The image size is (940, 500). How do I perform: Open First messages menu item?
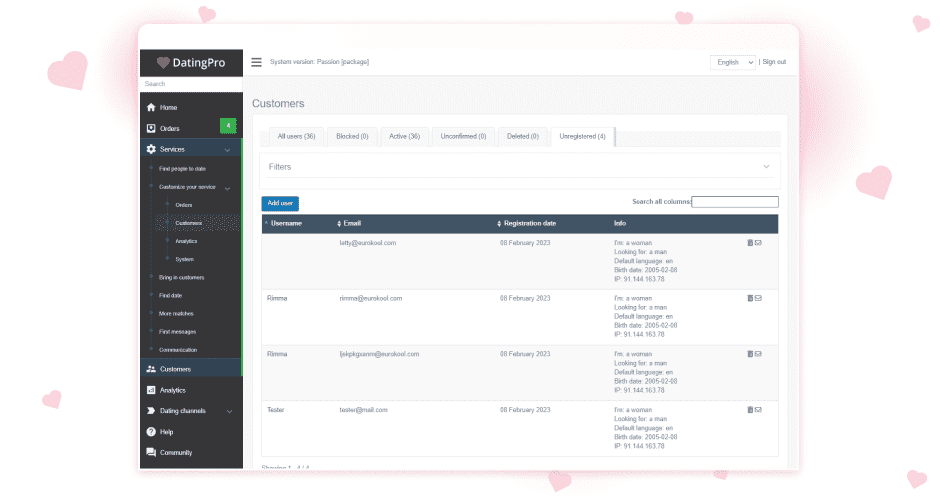(x=177, y=332)
